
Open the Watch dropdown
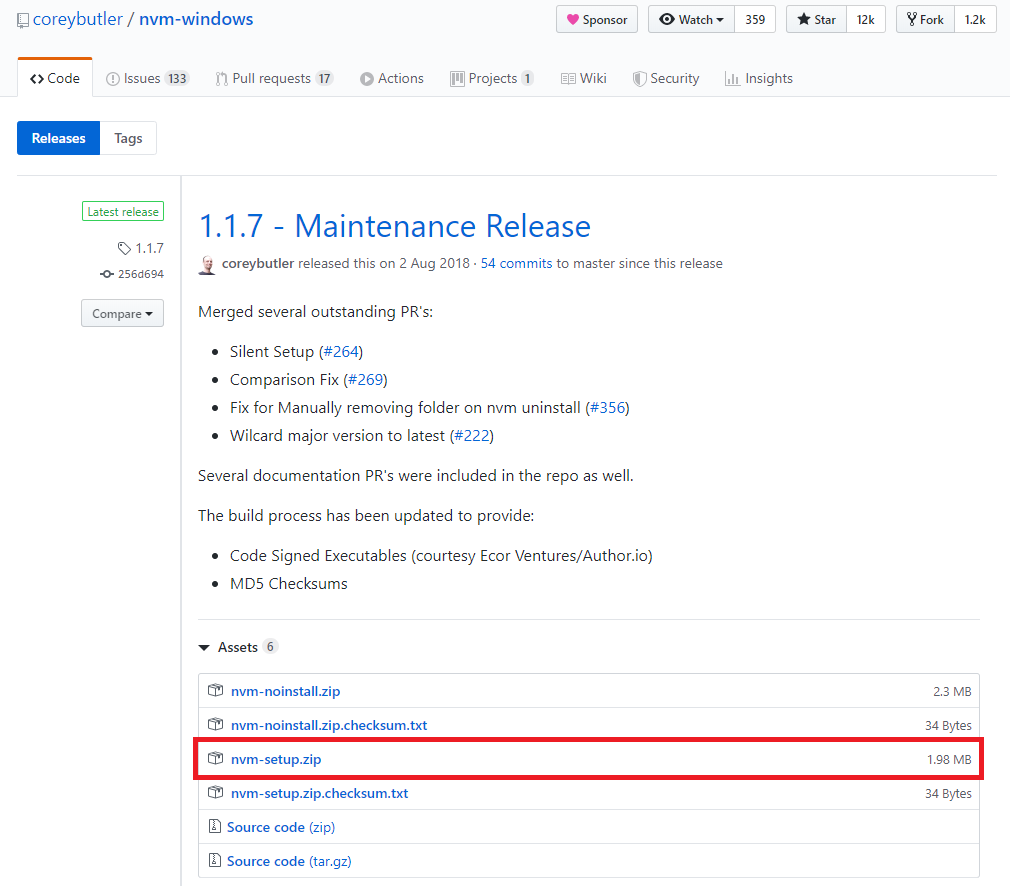[x=691, y=19]
